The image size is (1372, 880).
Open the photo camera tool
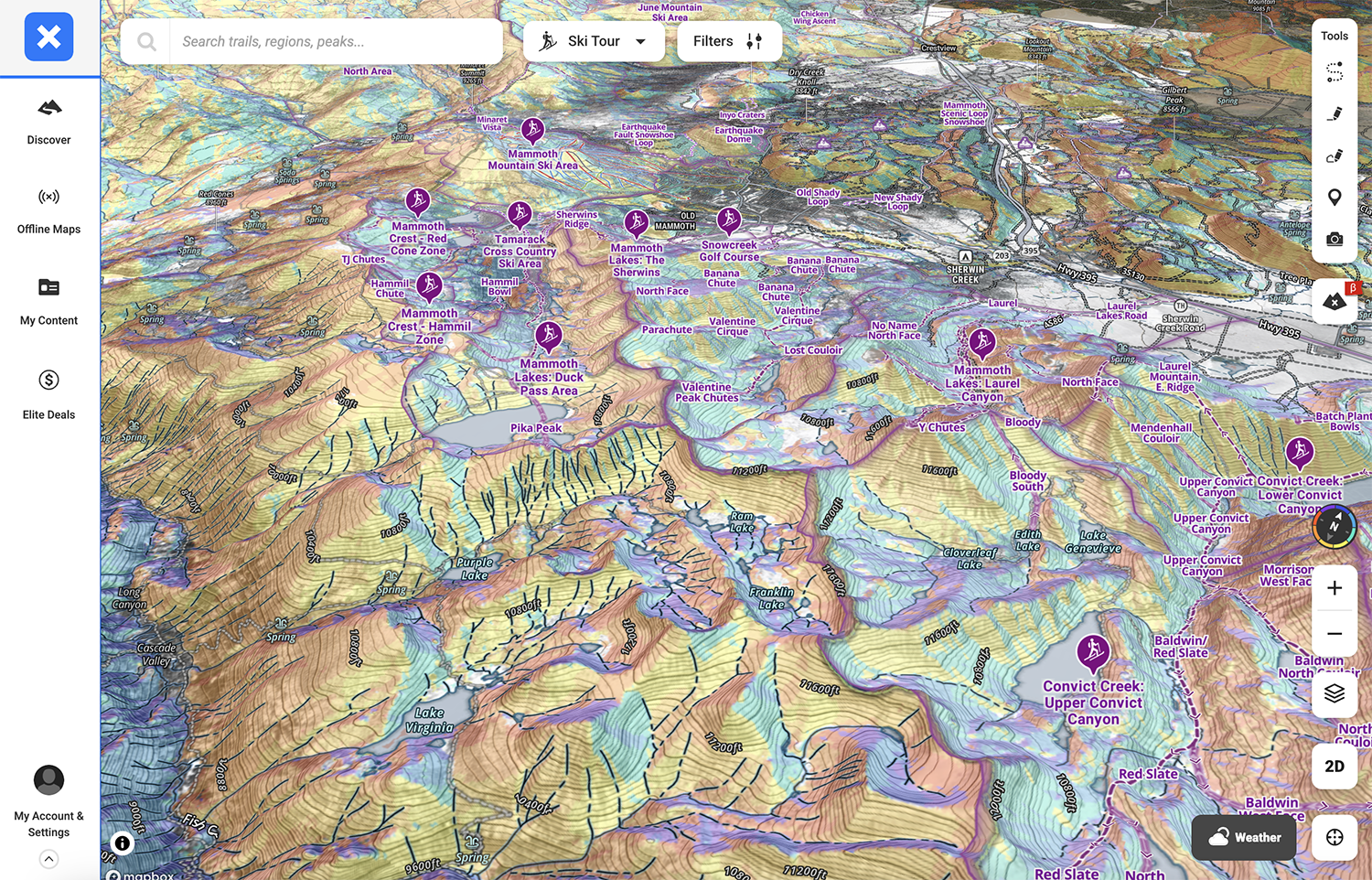click(x=1334, y=240)
